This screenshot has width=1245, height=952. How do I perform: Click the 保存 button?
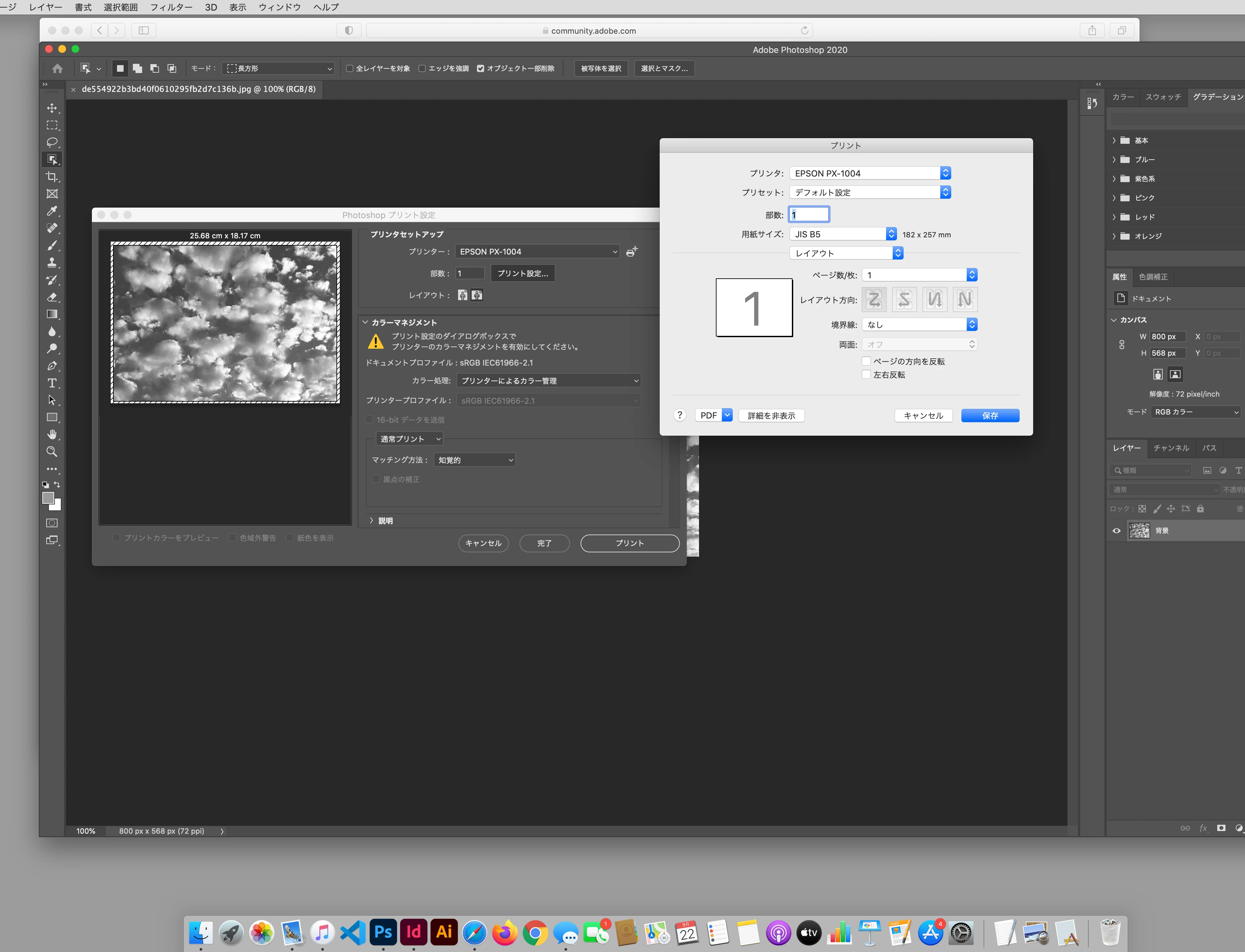tap(990, 416)
